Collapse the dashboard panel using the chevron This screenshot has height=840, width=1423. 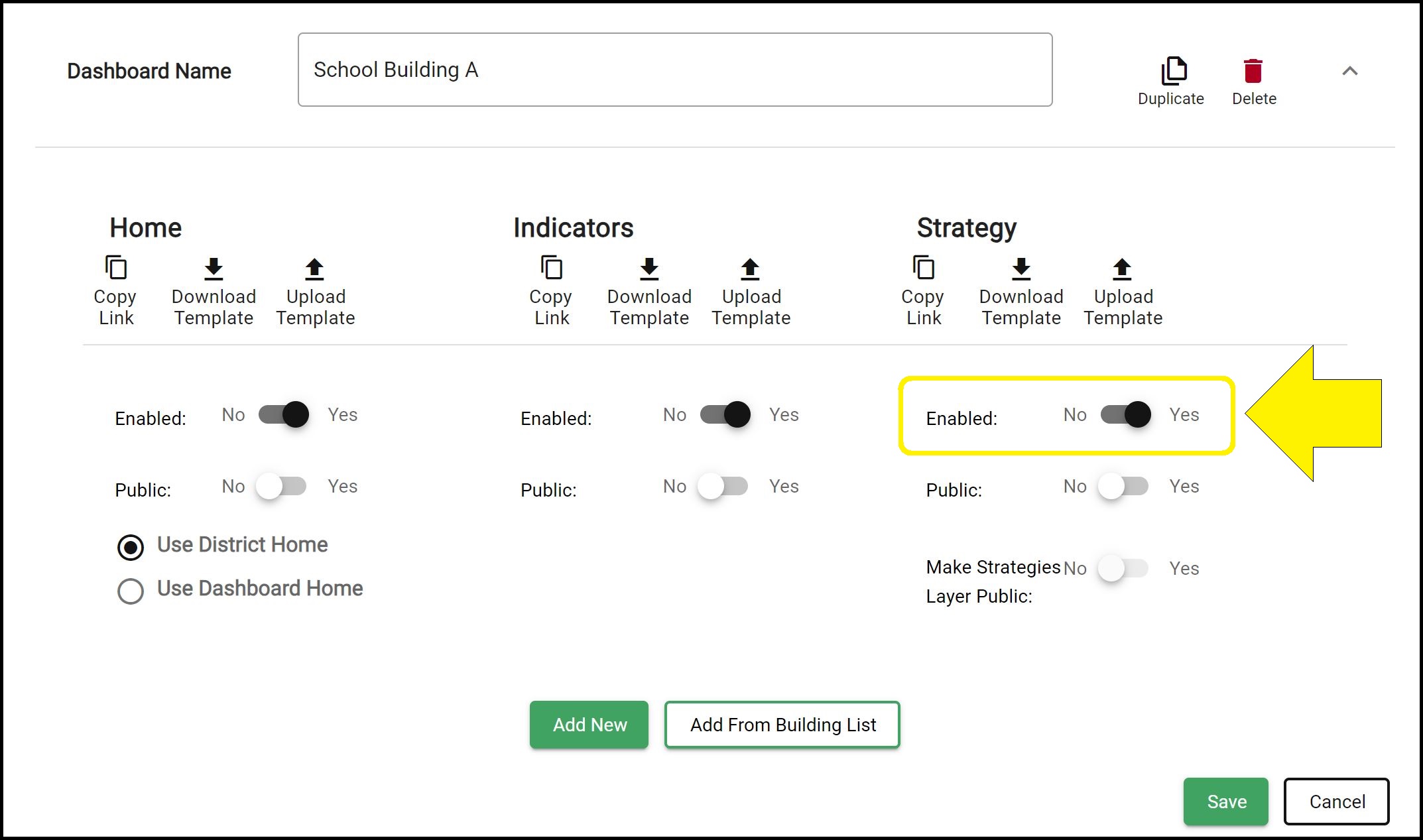1350,71
